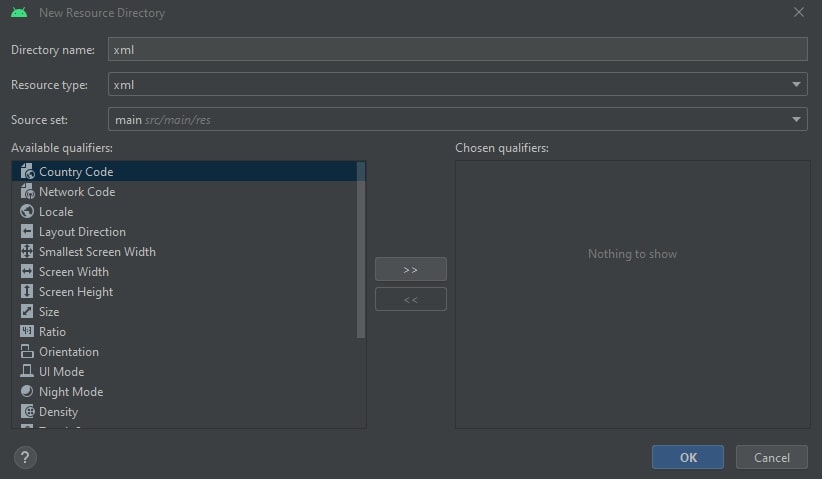Confirm the dialog with OK
This screenshot has width=822, height=479.
[x=687, y=457]
